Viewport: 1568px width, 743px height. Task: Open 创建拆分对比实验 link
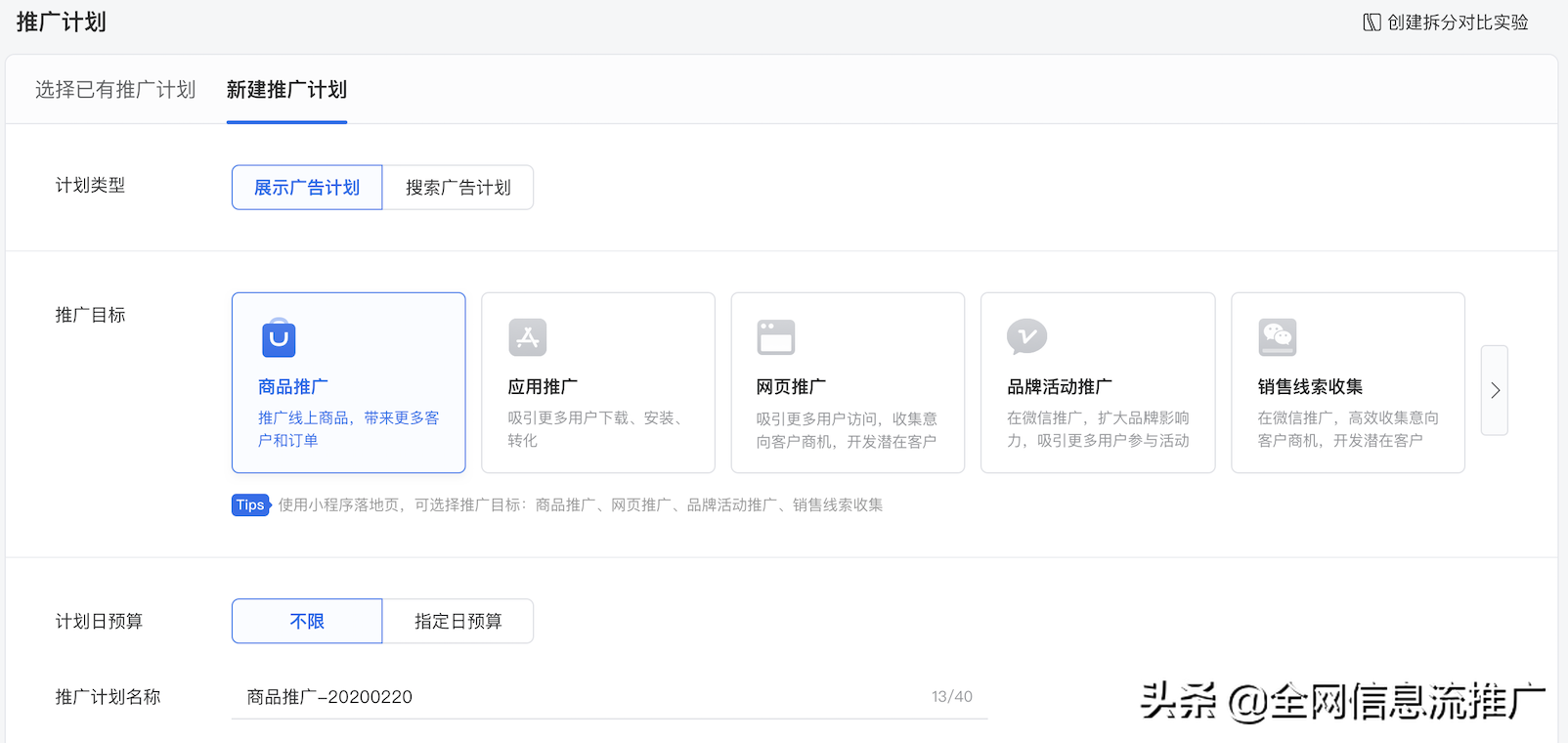(1458, 22)
